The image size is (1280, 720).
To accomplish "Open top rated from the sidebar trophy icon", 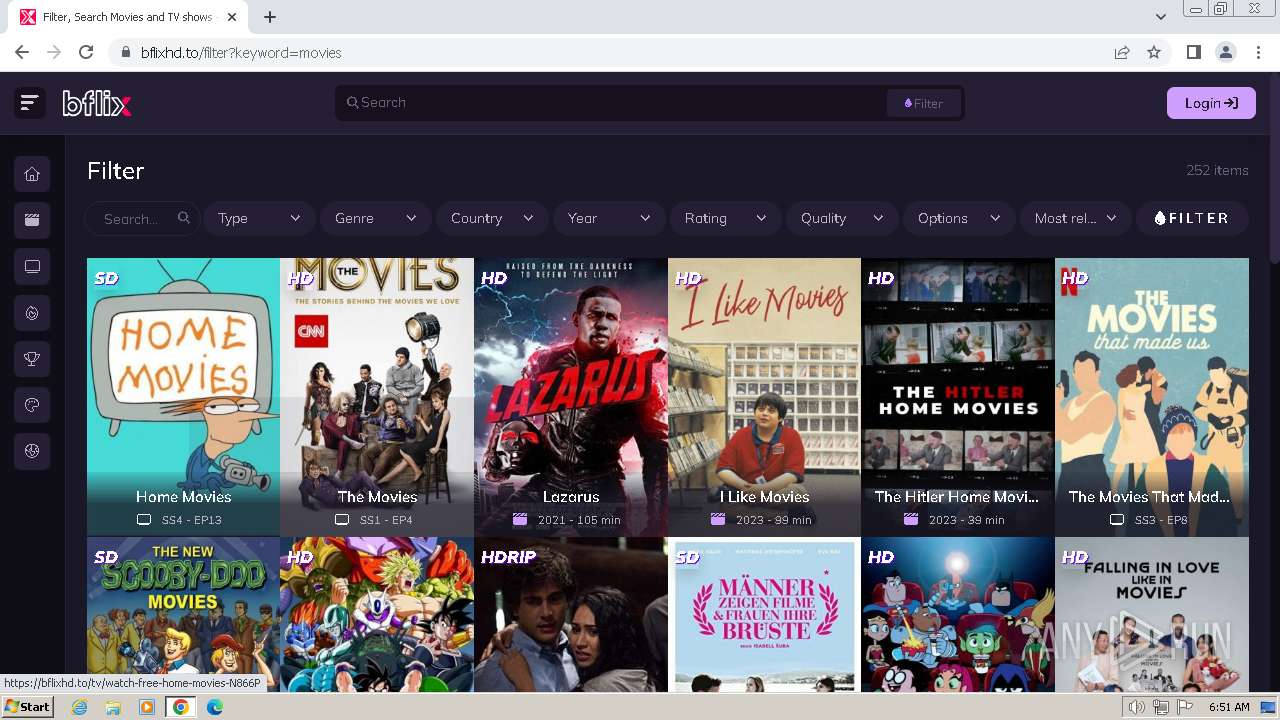I will 32,359.
